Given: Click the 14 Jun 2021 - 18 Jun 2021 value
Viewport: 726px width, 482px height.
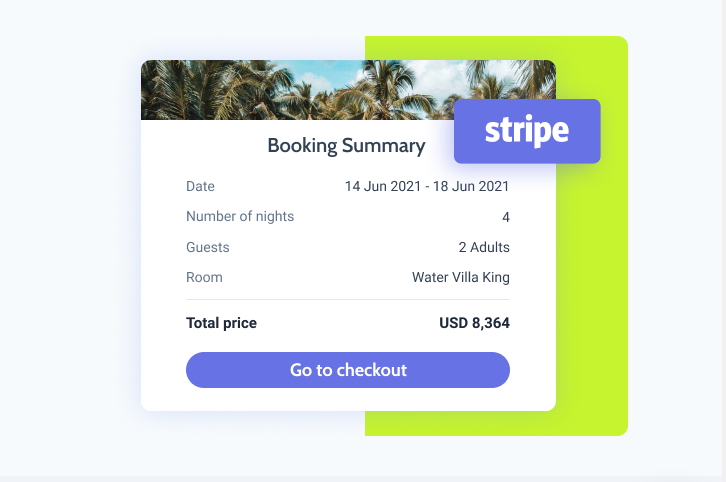Looking at the screenshot, I should 427,186.
